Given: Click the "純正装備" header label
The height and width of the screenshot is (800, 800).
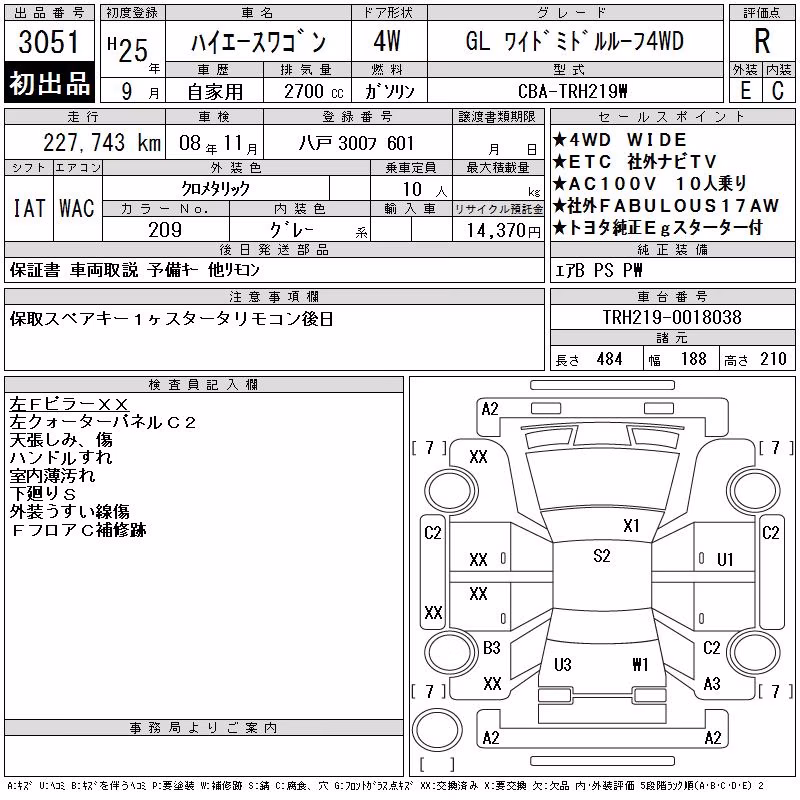Looking at the screenshot, I should 672,250.
